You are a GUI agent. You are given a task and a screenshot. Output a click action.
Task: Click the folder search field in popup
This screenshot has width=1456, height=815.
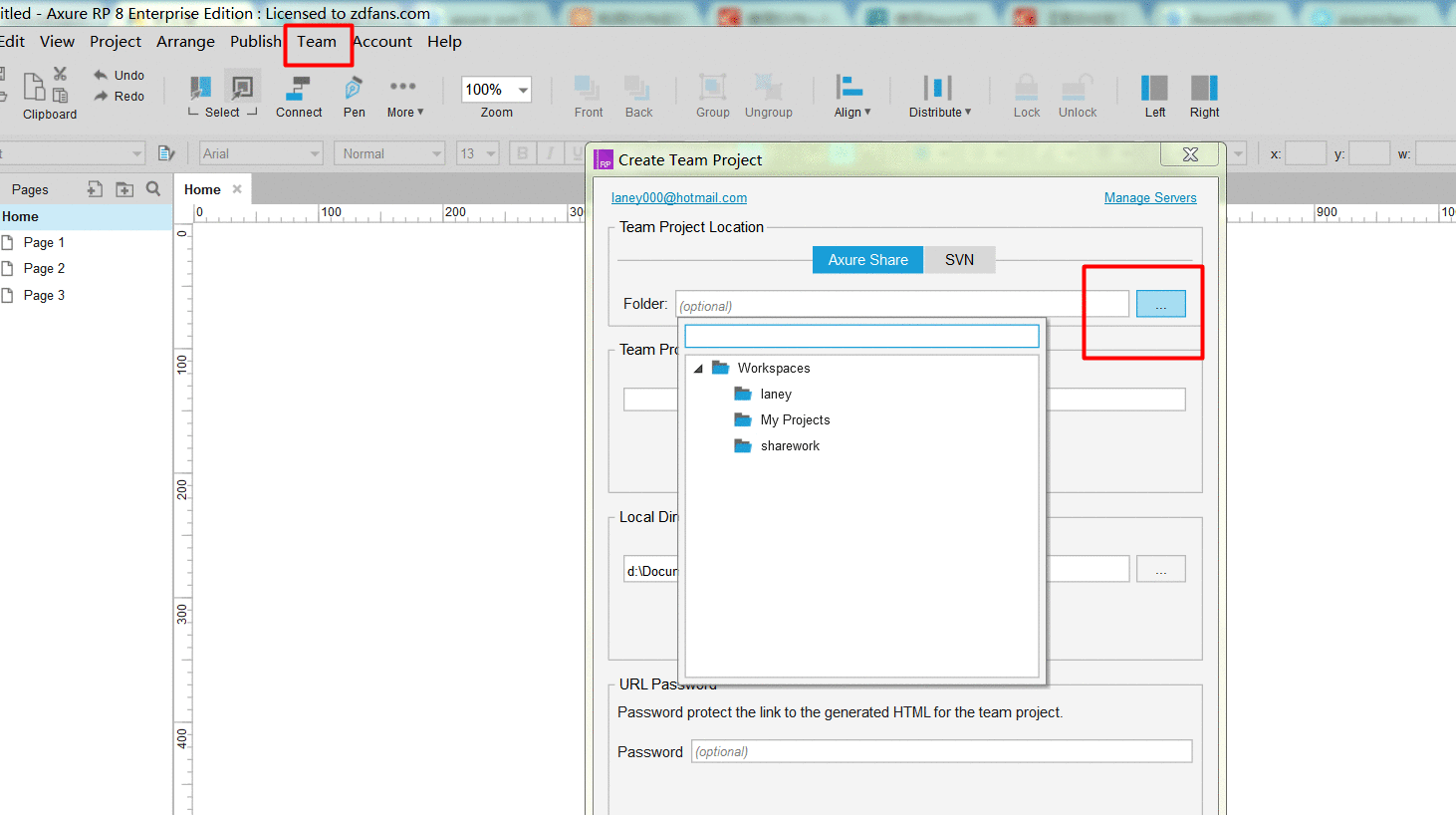861,336
